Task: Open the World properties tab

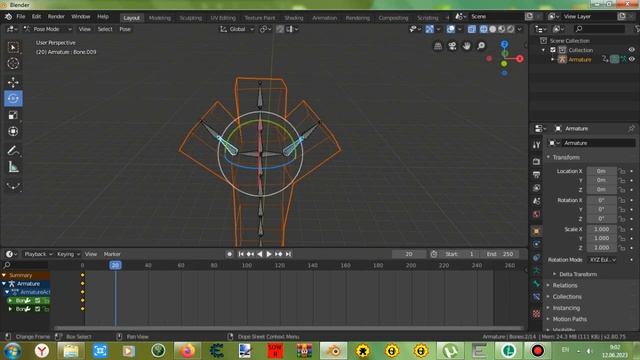Action: [536, 214]
